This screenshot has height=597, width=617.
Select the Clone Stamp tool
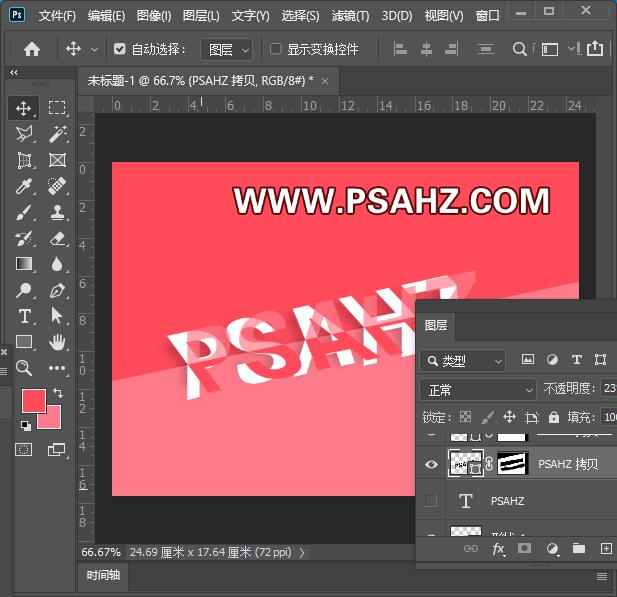click(57, 213)
